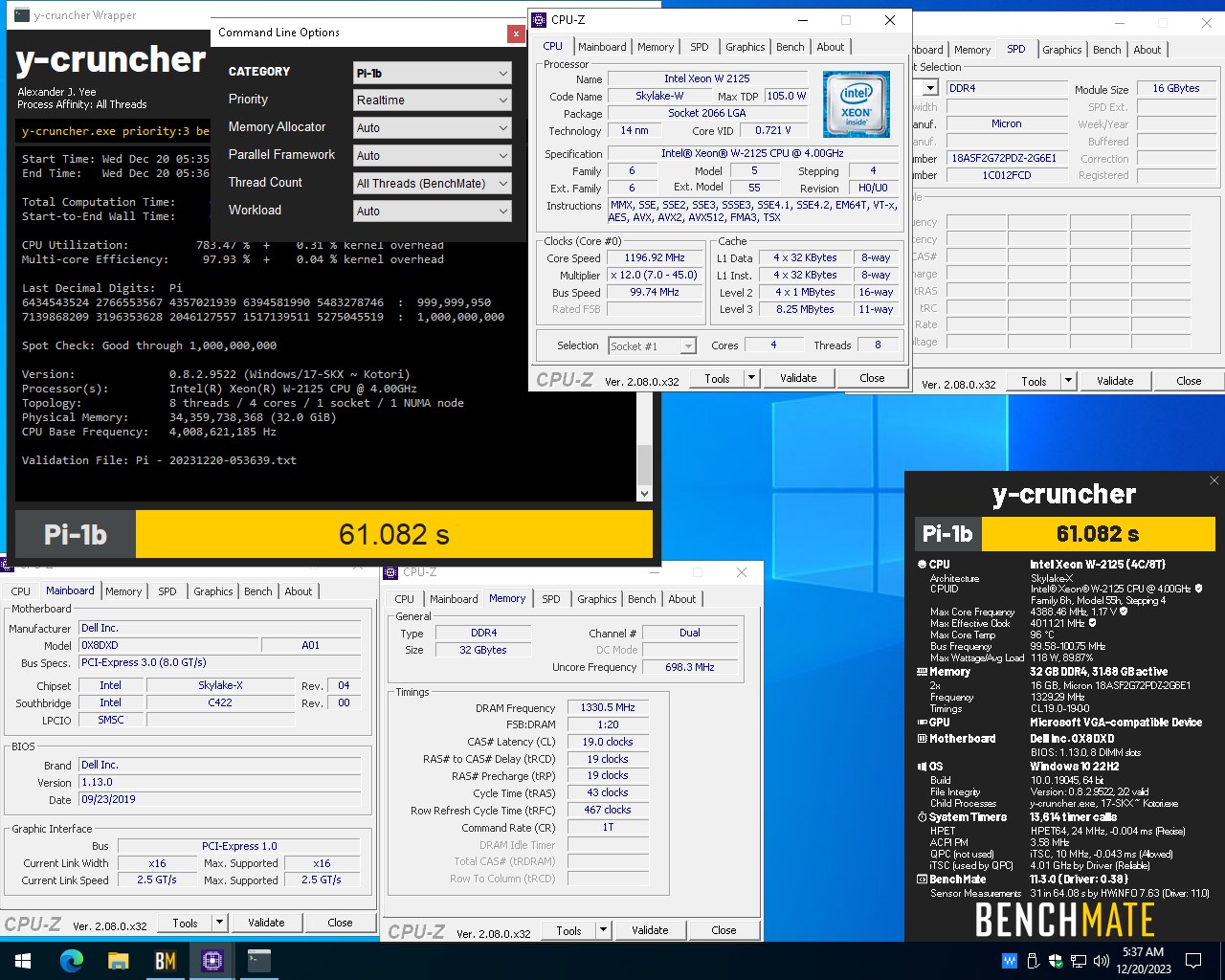
Task: Click Close in the CPU-Z CPU window
Action: (x=872, y=378)
